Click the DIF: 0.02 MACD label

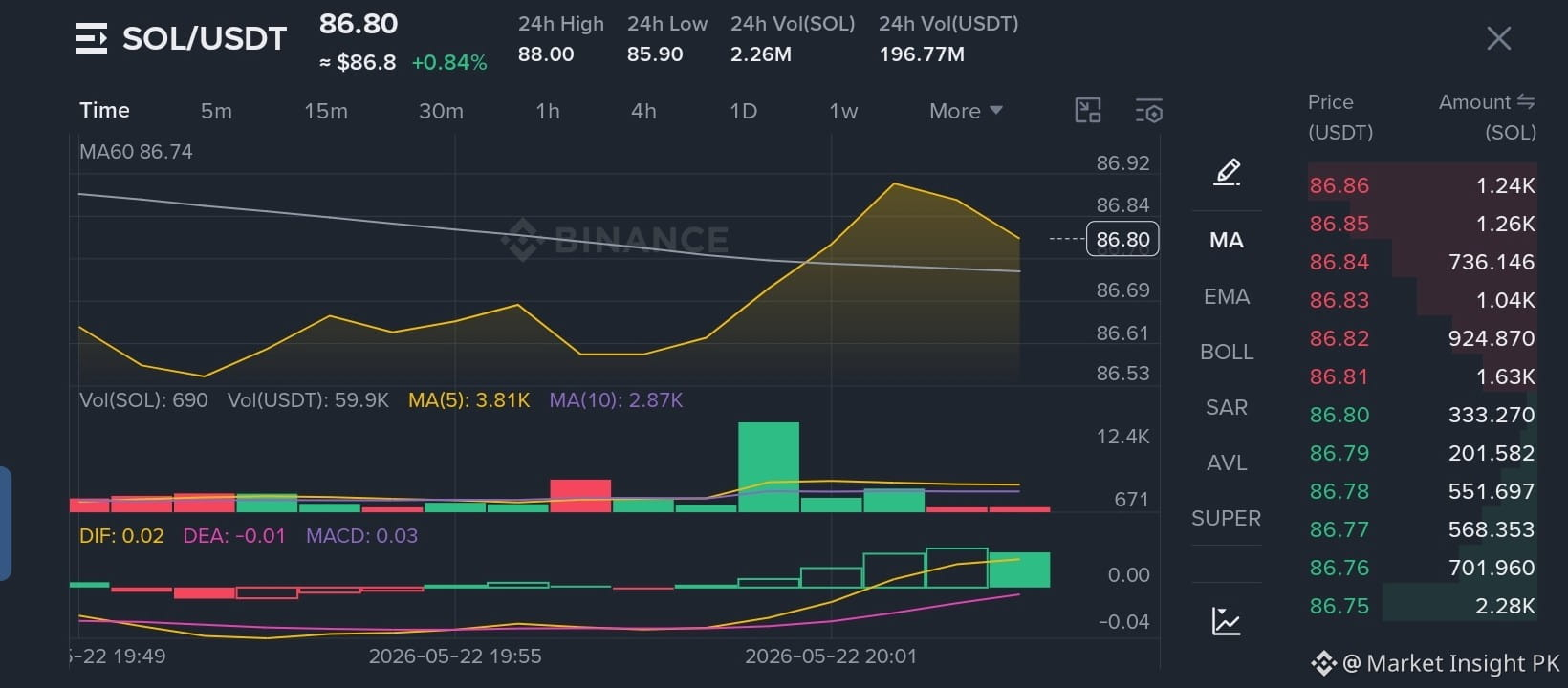[121, 536]
